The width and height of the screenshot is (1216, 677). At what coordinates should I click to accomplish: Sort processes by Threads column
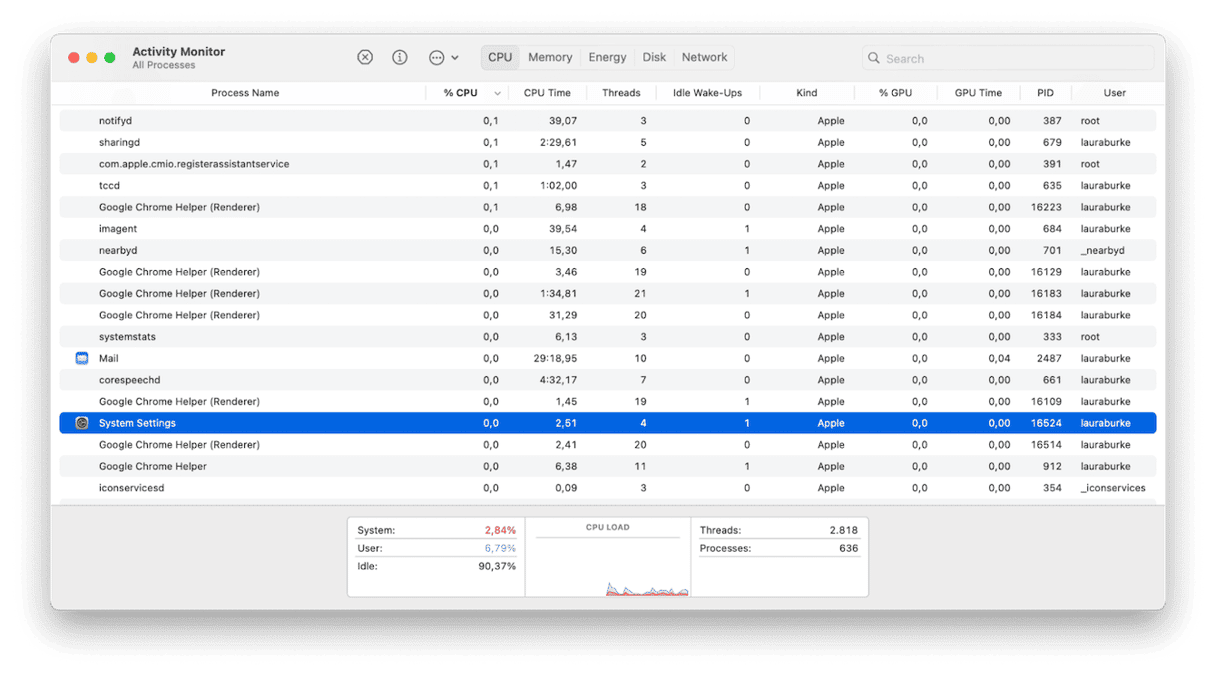point(621,92)
